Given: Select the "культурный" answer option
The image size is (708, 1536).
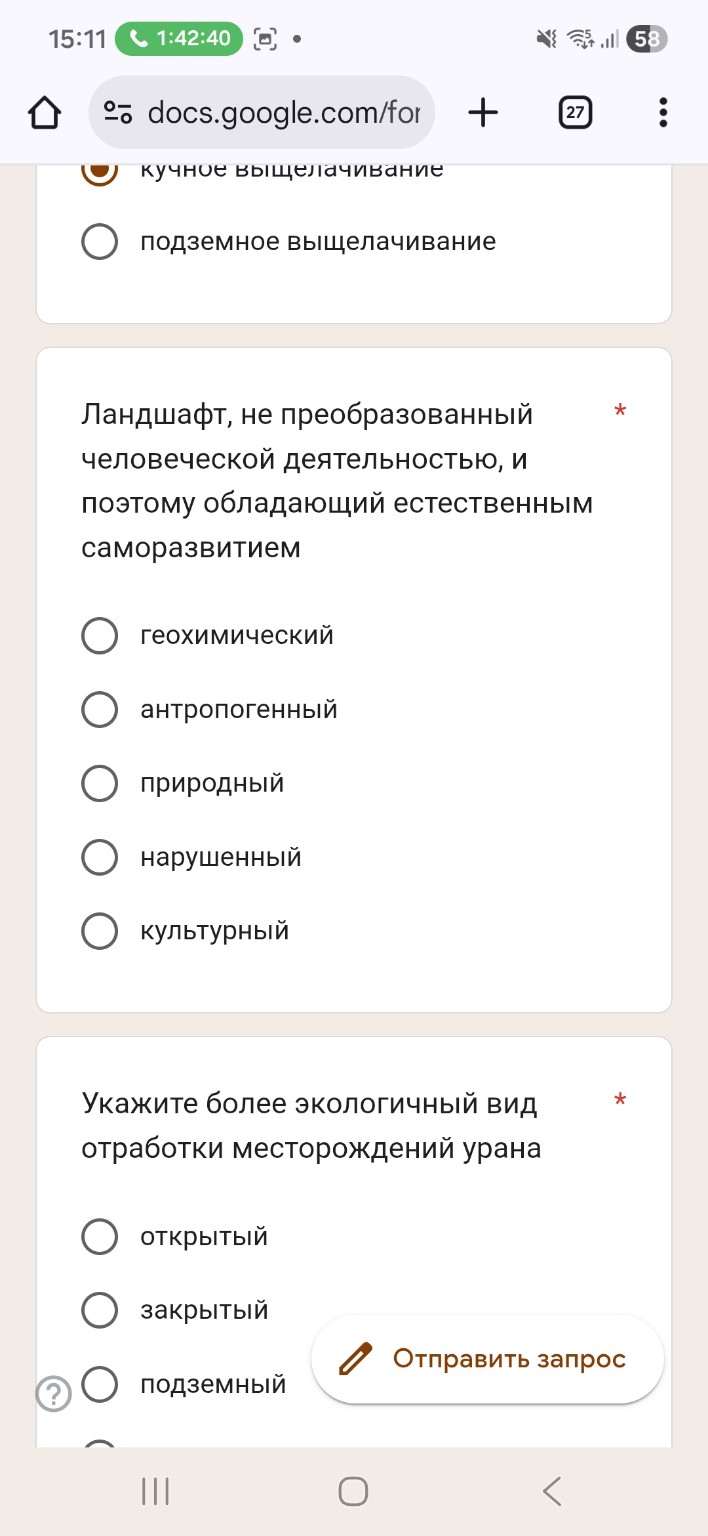Looking at the screenshot, I should pyautogui.click(x=99, y=931).
